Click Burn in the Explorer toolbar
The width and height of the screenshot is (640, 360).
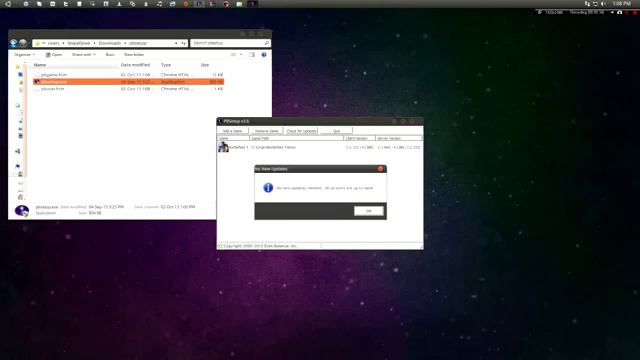click(x=110, y=54)
